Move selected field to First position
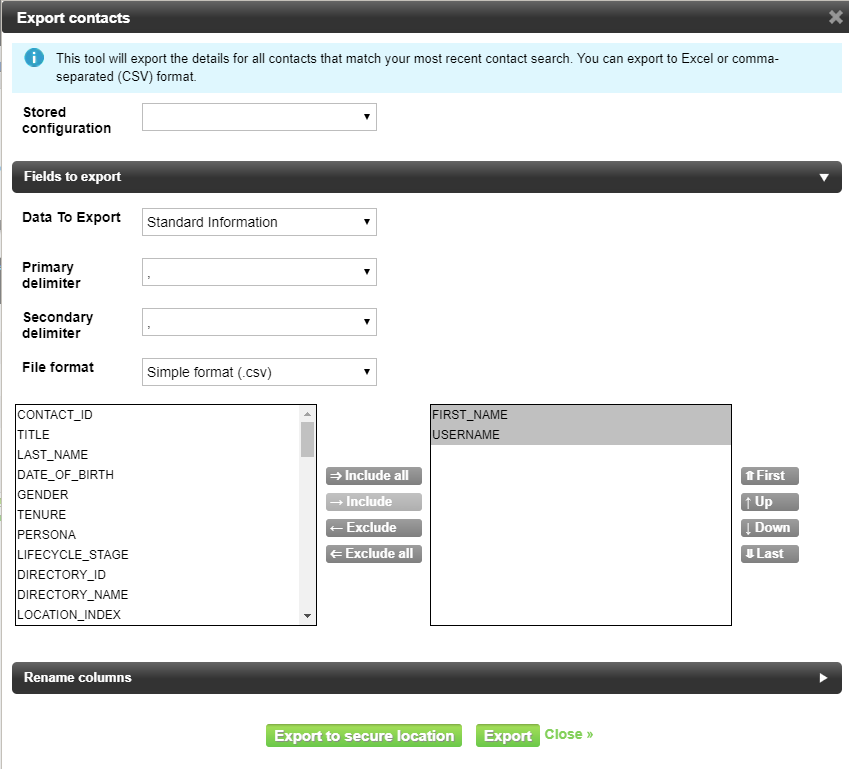Screen dimensions: 849x769 point(769,476)
